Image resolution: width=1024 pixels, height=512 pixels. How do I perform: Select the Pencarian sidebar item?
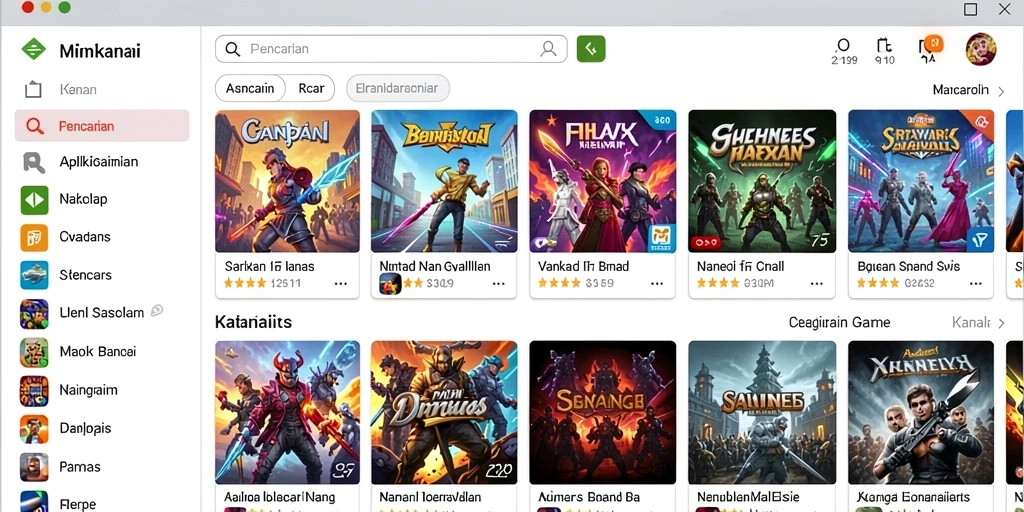point(102,126)
